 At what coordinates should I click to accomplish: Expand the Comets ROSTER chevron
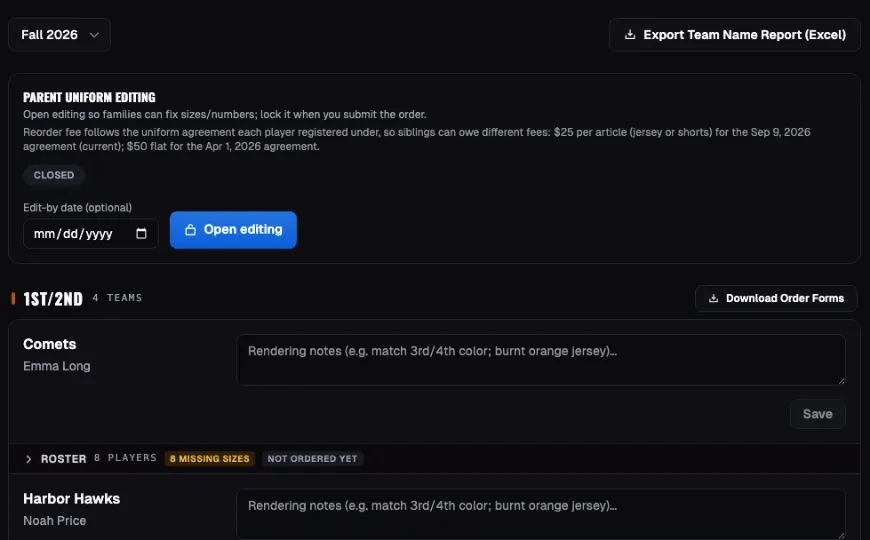[28, 459]
